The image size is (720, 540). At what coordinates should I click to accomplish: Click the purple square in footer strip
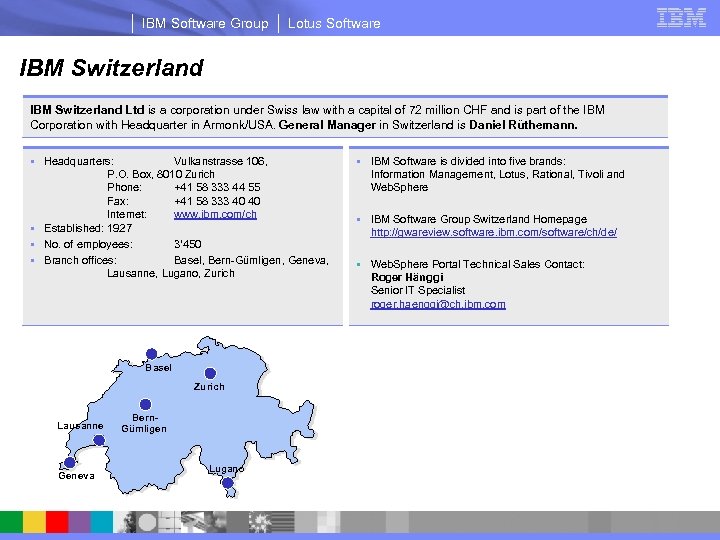pos(79,522)
